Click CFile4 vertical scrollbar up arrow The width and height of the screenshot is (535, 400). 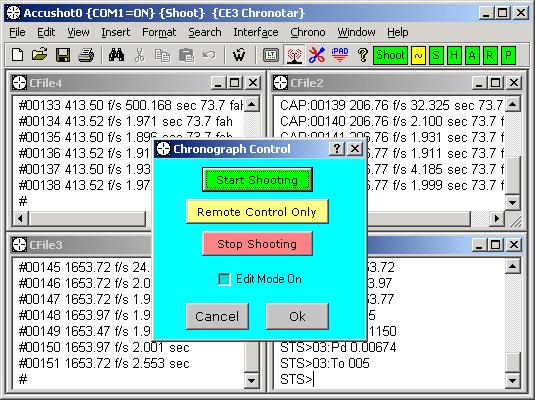(252, 104)
